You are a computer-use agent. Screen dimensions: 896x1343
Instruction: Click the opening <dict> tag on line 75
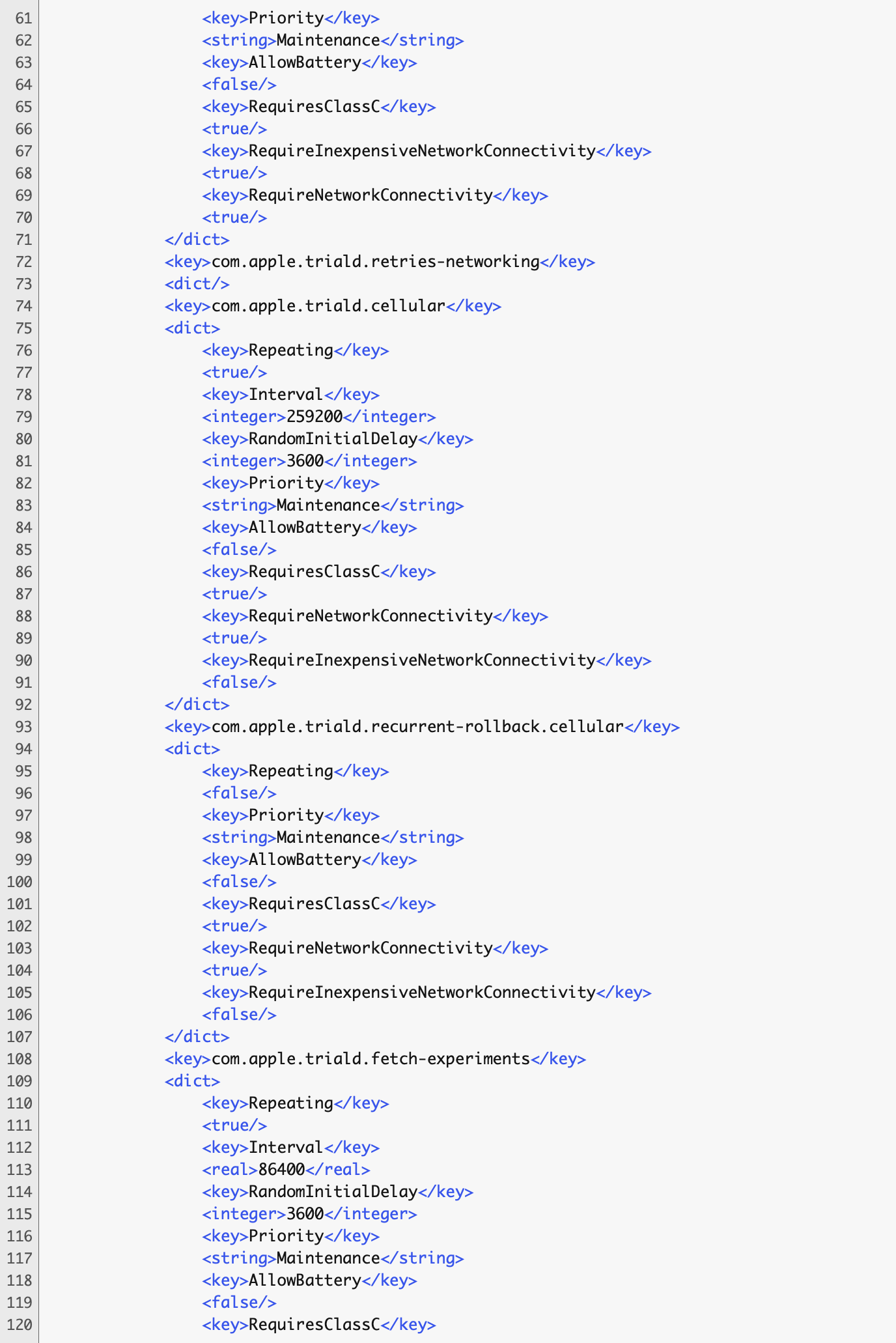pos(193,328)
